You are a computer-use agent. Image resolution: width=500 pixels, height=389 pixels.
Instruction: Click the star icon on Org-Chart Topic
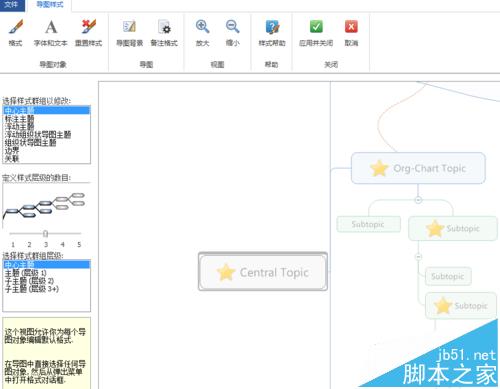379,168
